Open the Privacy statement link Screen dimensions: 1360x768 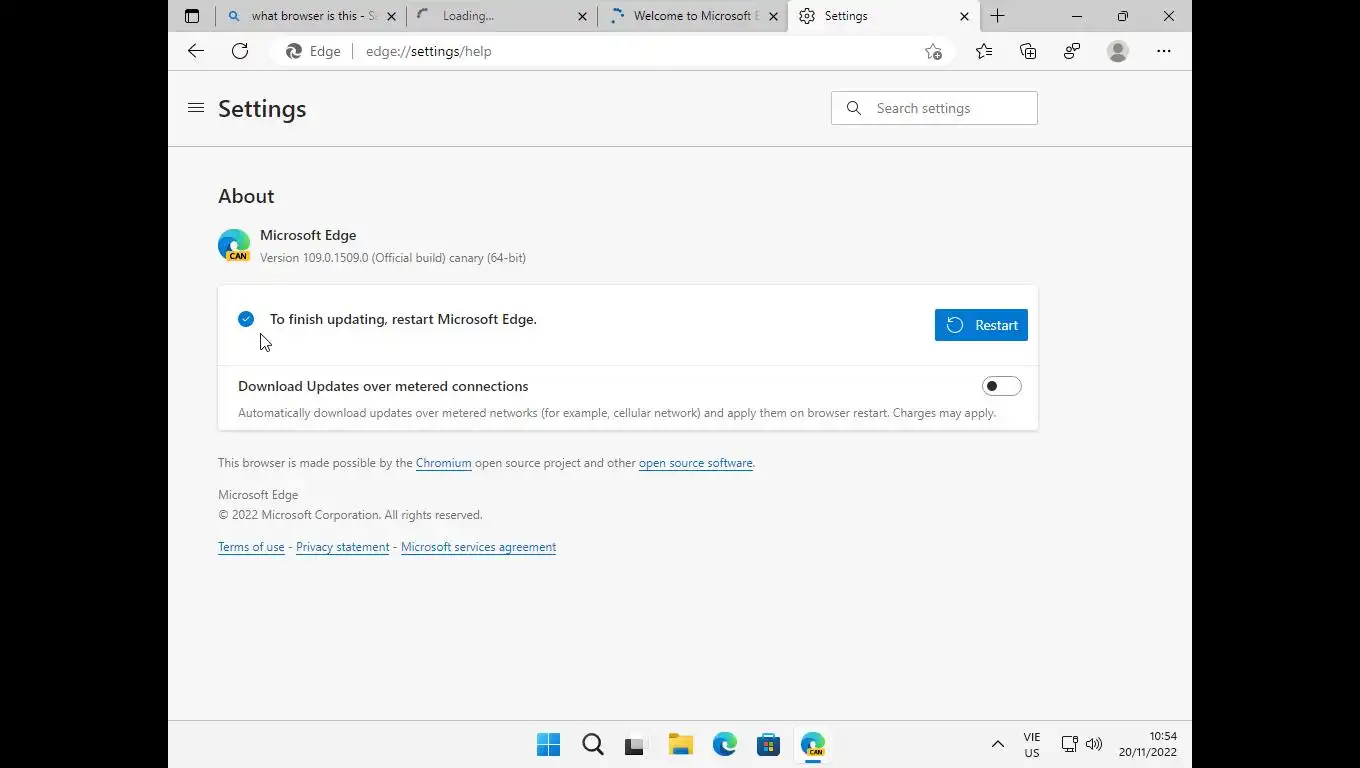click(x=342, y=547)
